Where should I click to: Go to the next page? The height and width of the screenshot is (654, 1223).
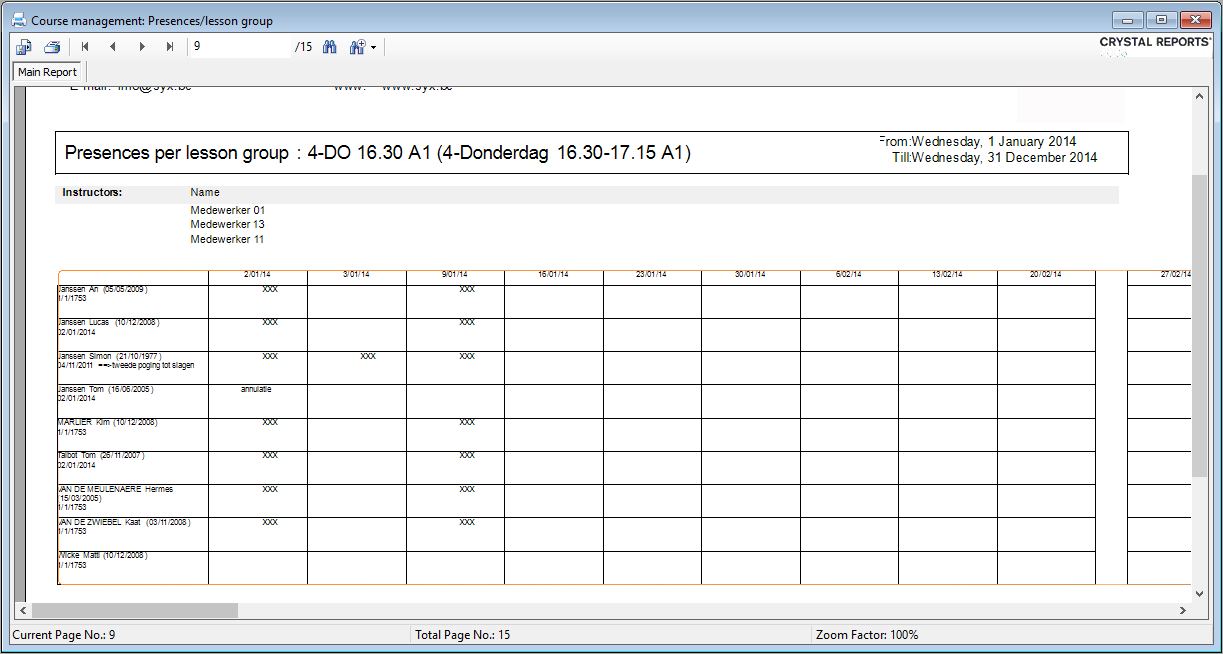pos(142,47)
